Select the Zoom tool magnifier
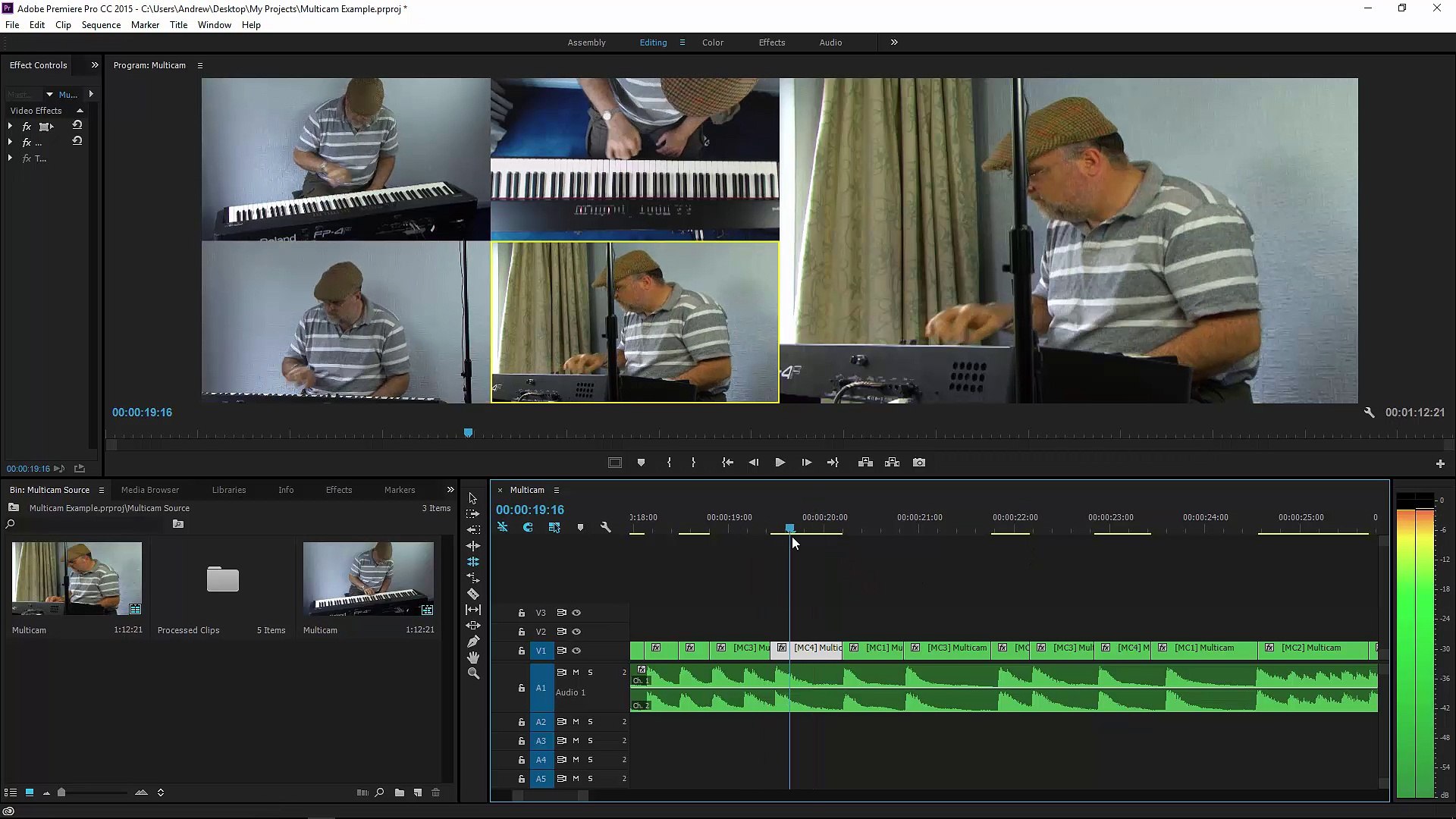Viewport: 1456px width, 819px height. coord(472,673)
